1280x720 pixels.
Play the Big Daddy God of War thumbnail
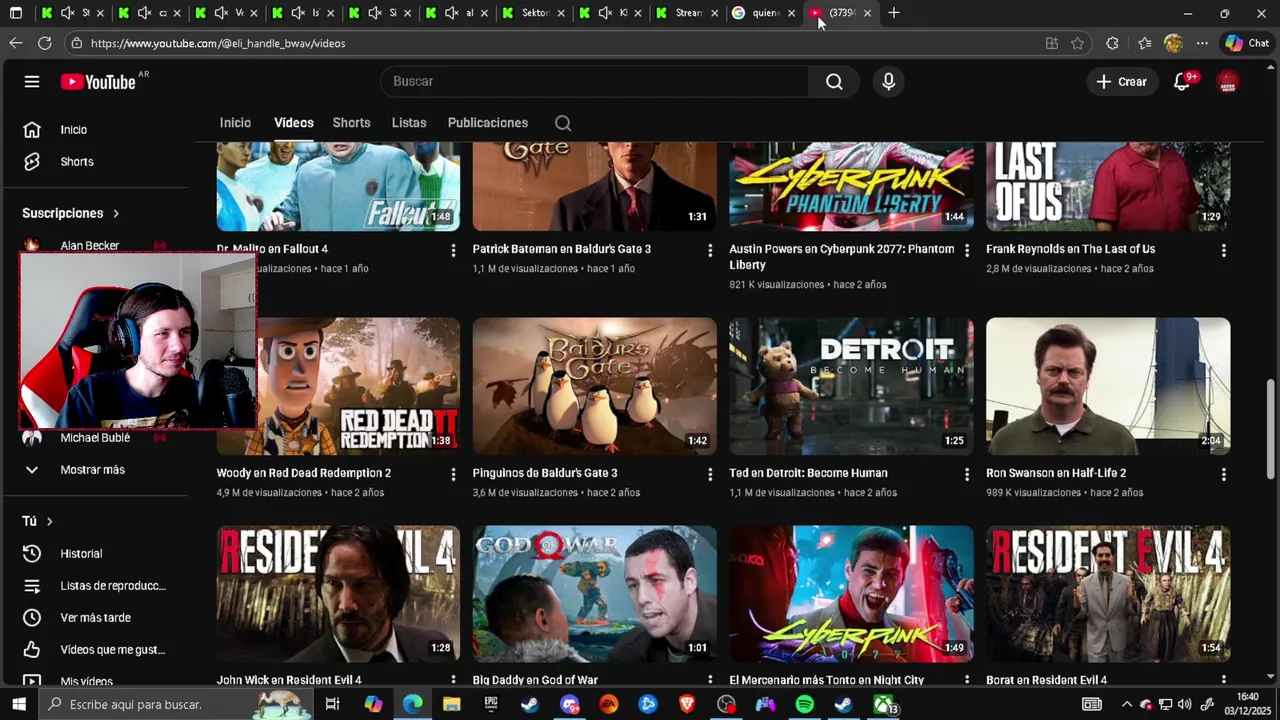[x=595, y=594]
